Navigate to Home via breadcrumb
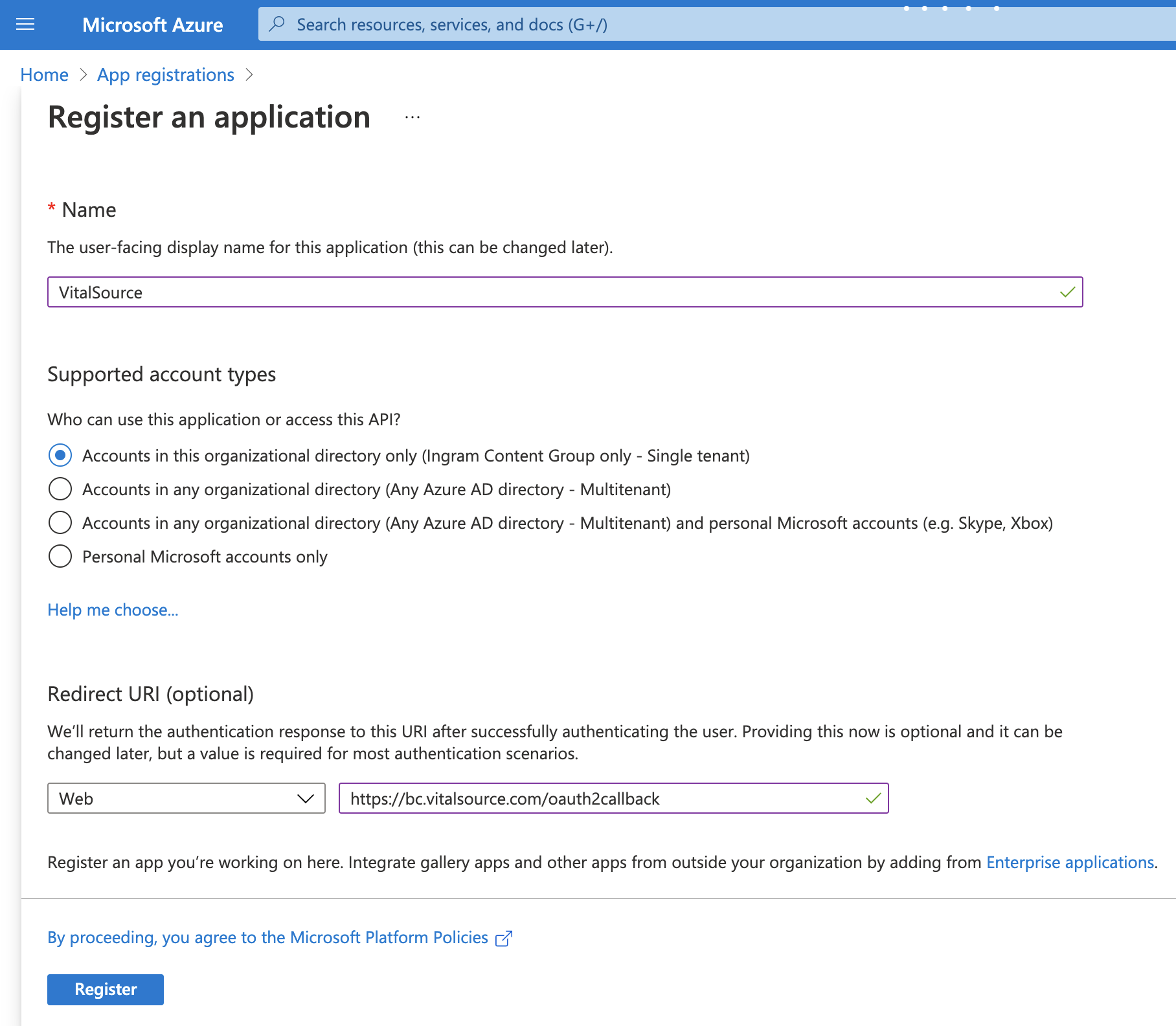This screenshot has height=1026, width=1176. (44, 74)
